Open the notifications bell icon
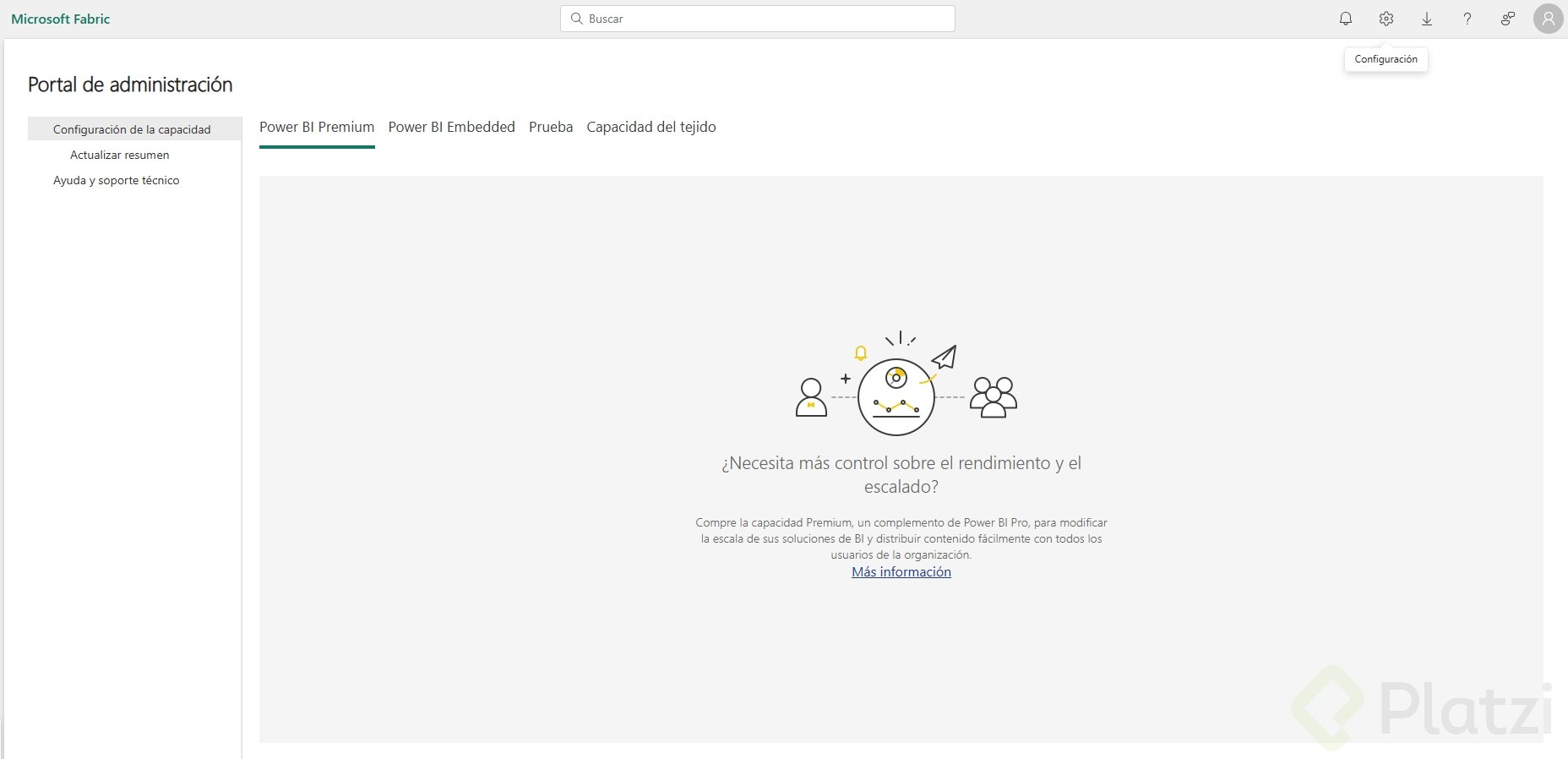Screen dimensions: 1568x759 1346,19
